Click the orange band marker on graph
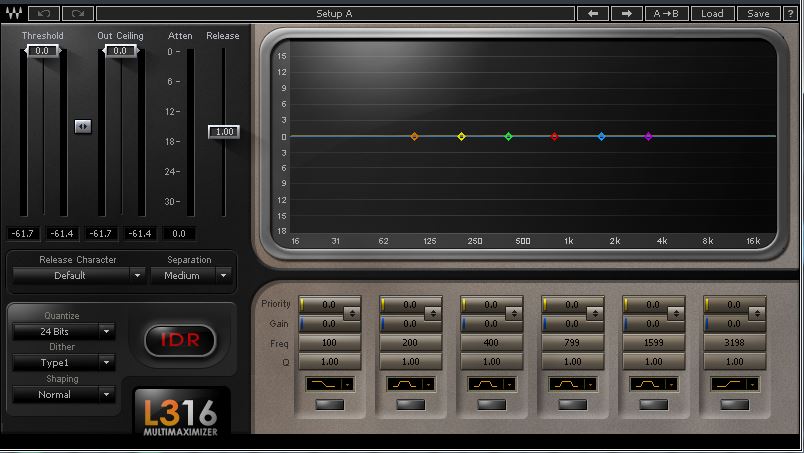Screen dimensions: 804x453 click(x=414, y=136)
